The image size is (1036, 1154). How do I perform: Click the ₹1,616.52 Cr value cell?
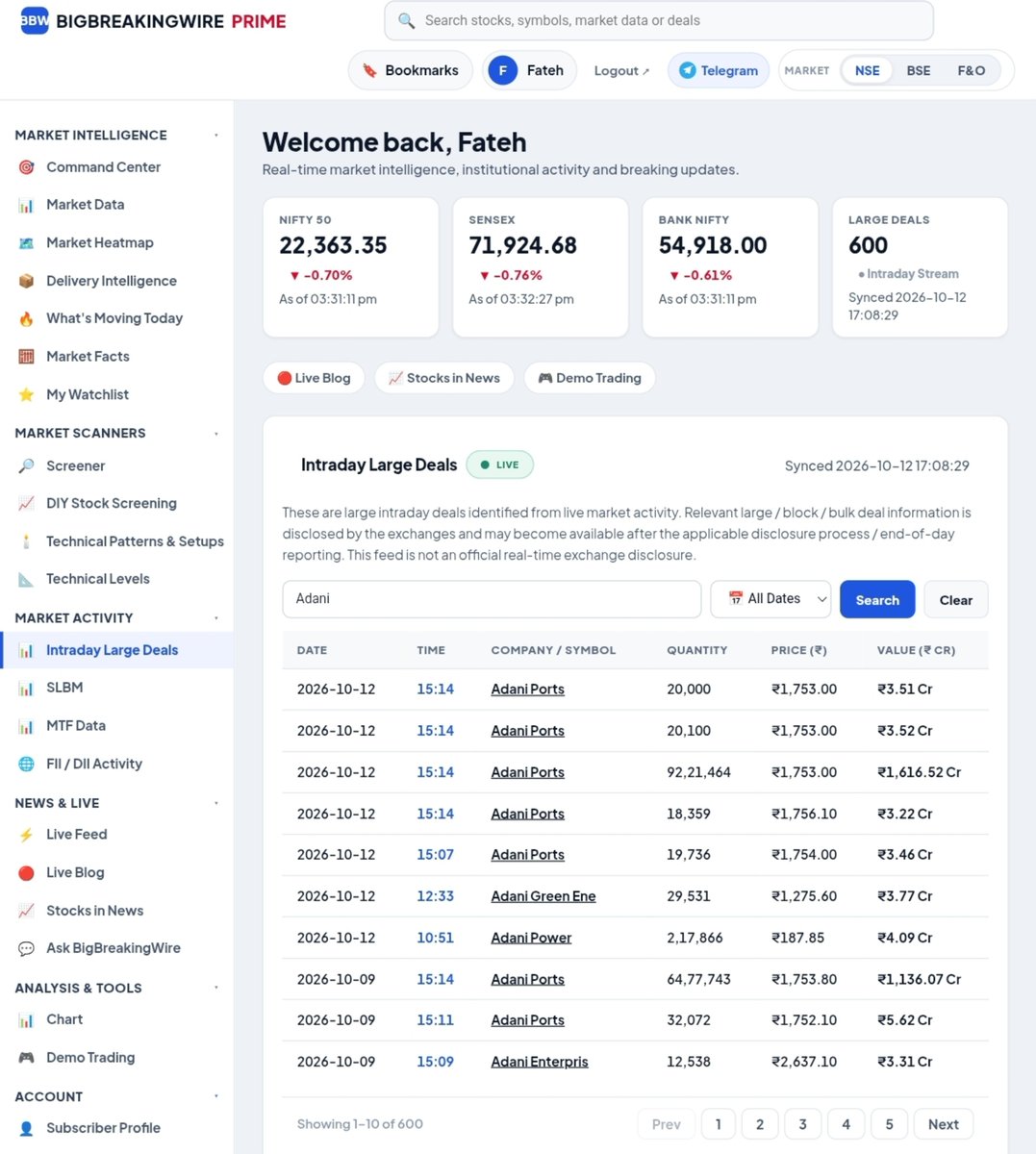tap(919, 772)
